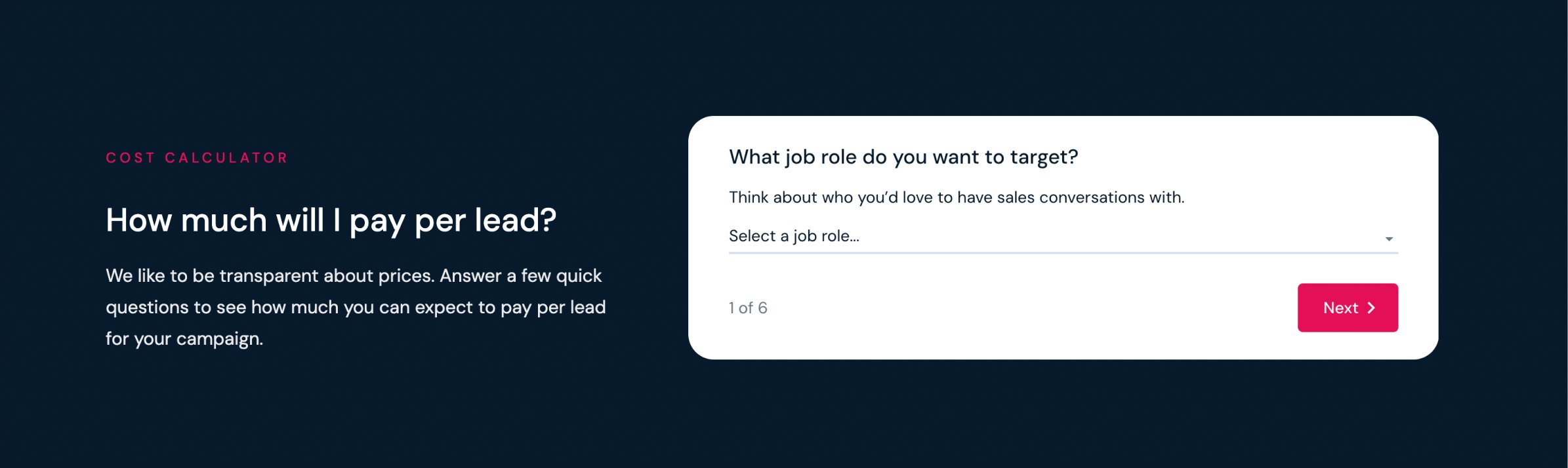Click the "What job role do you want to target?" question
This screenshot has height=468, width=1568.
[x=903, y=157]
